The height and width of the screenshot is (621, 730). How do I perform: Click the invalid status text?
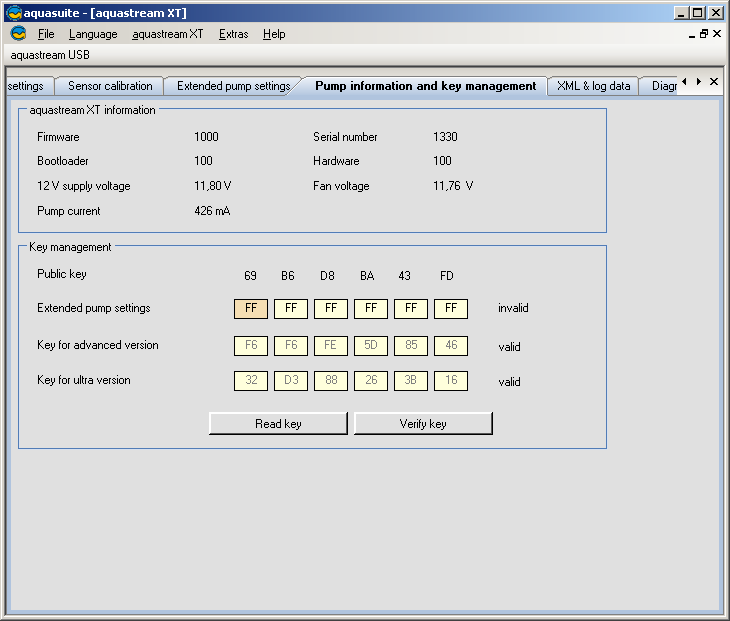point(513,308)
